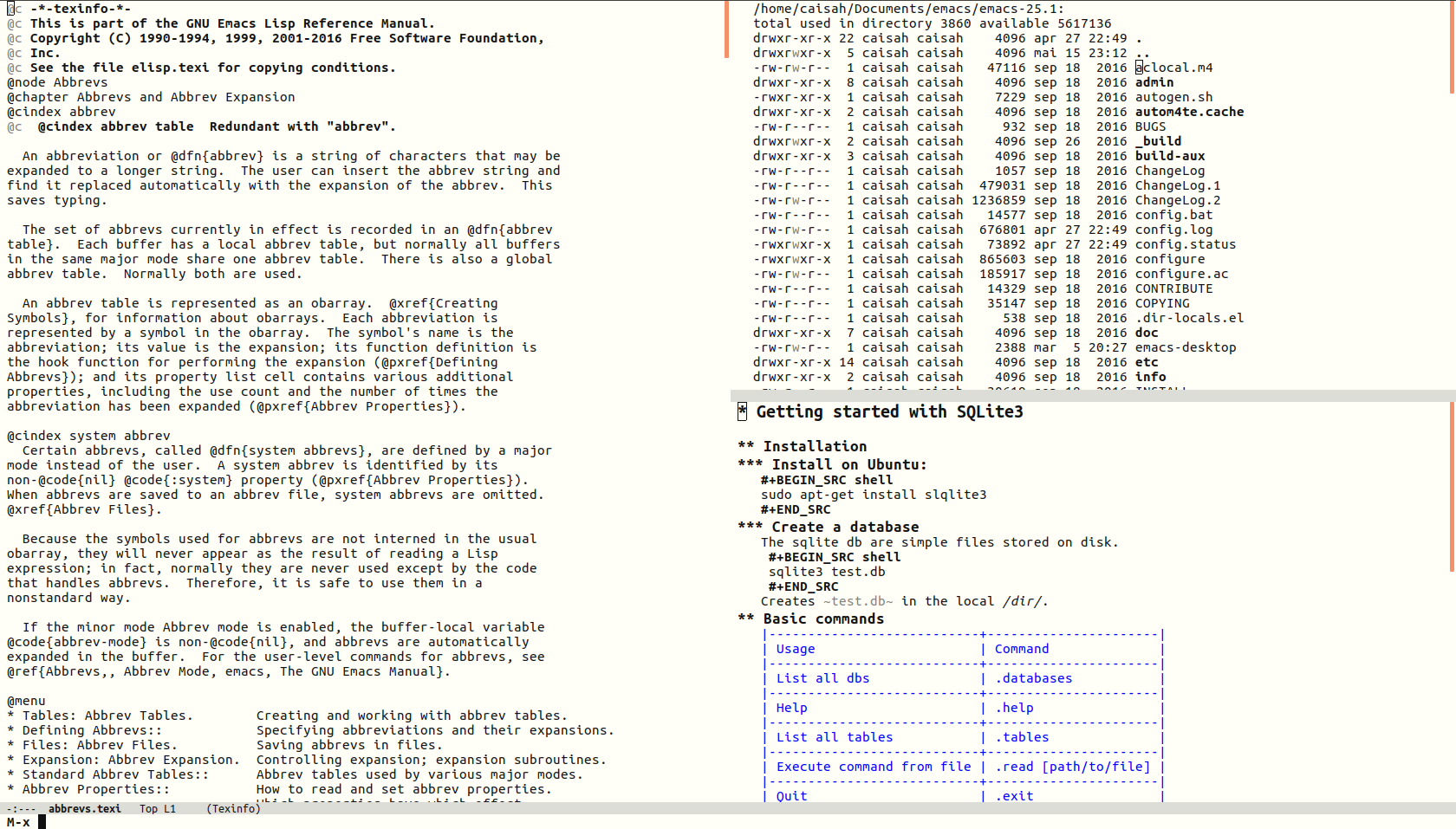Image resolution: width=1456 pixels, height=829 pixels.
Task: Click the parent directory '..' entry
Action: coord(1143,53)
